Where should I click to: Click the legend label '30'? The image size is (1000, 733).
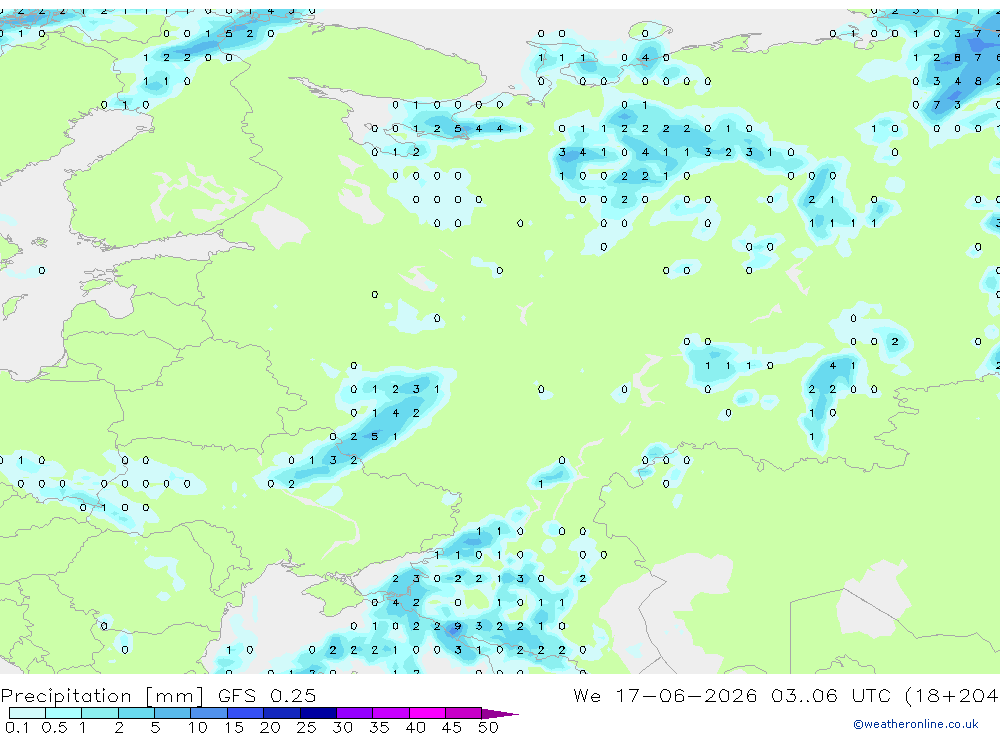[x=342, y=727]
